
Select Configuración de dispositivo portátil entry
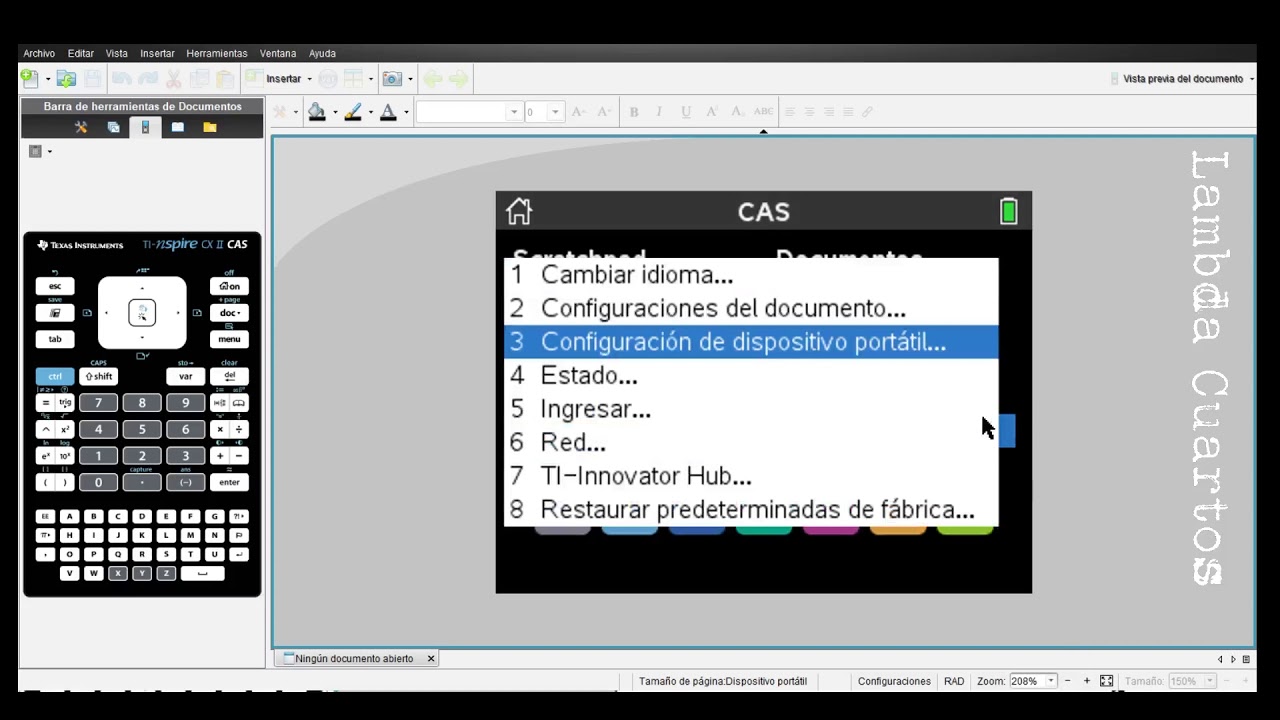point(751,342)
